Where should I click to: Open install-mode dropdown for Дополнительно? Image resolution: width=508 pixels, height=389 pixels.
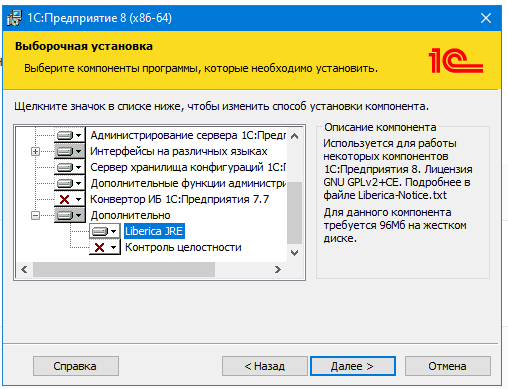(x=69, y=216)
